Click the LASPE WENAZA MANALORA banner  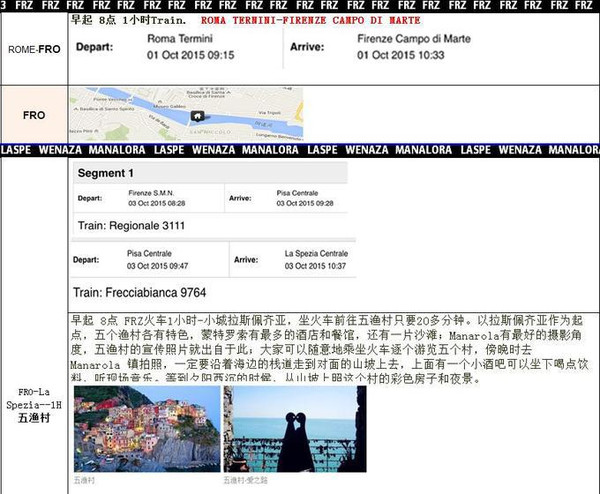coord(300,148)
